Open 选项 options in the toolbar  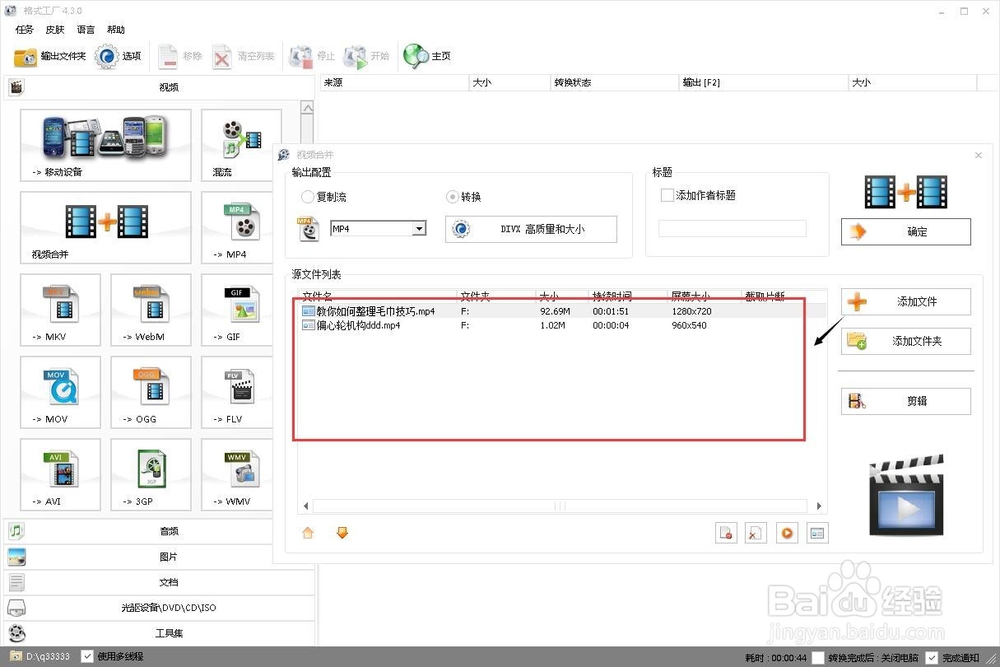pos(118,57)
